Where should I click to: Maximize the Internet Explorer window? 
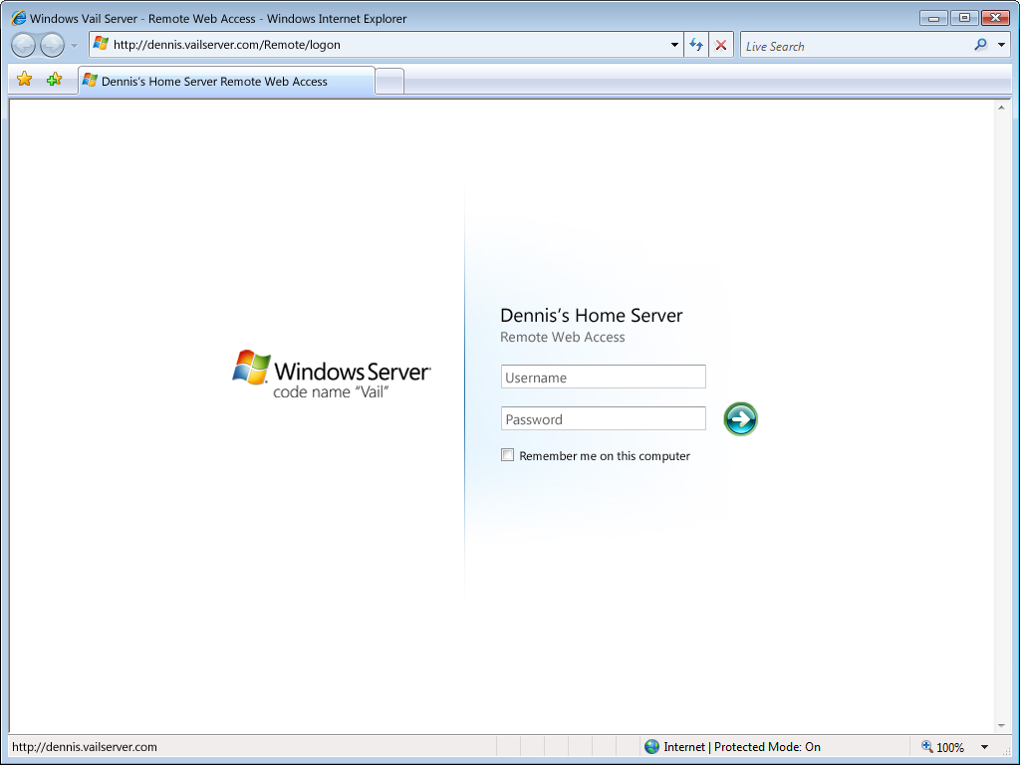[964, 18]
